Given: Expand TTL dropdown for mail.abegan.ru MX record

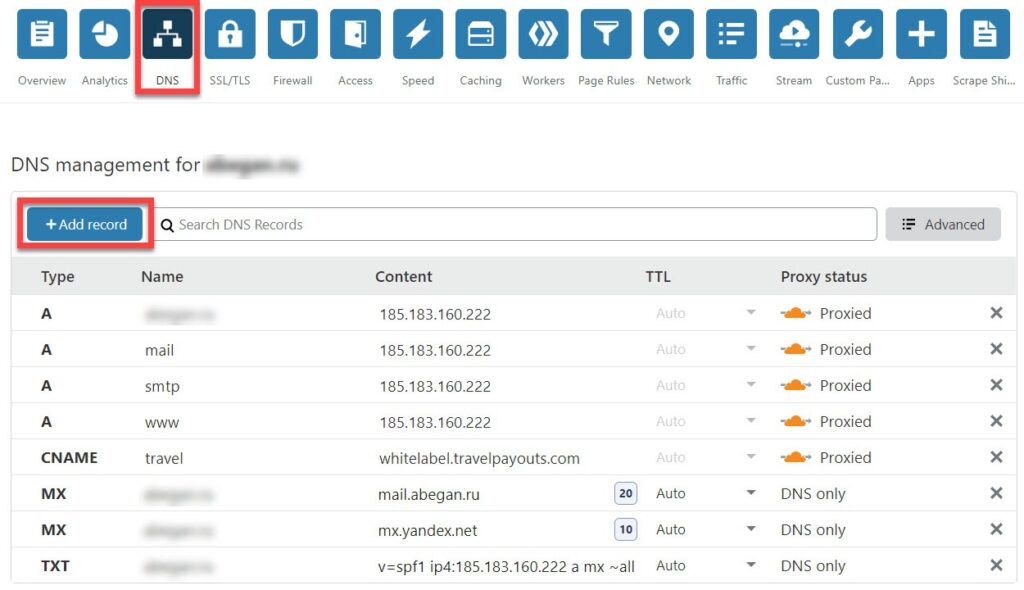Looking at the screenshot, I should [750, 494].
